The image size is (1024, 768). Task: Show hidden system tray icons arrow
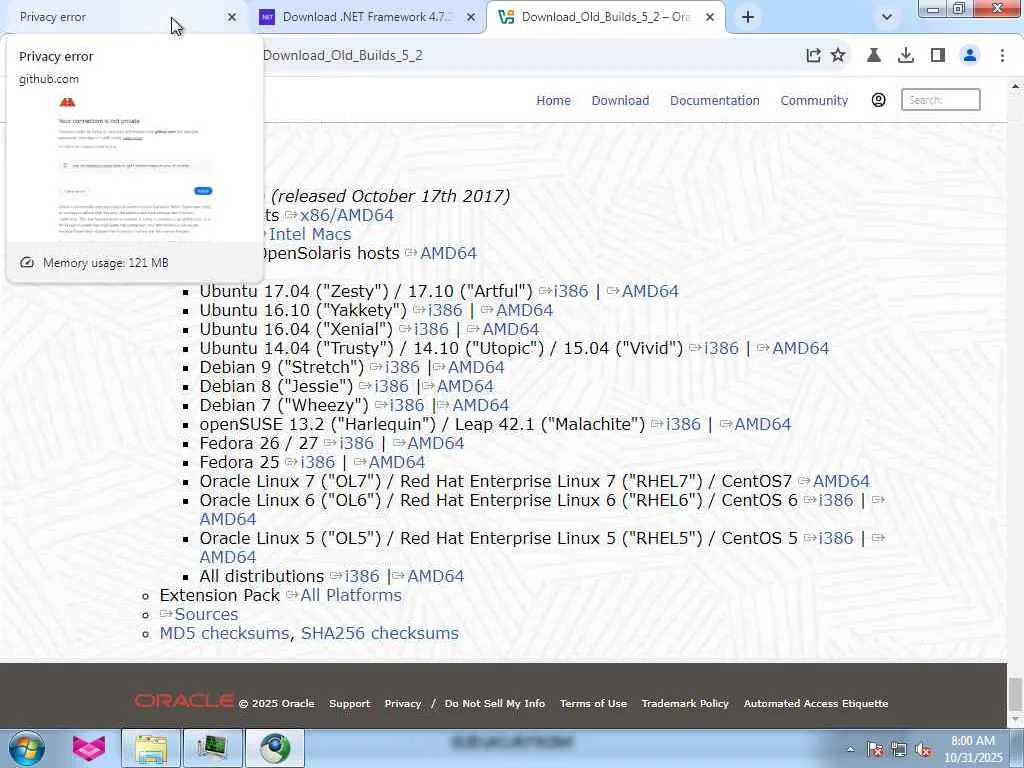tap(850, 750)
